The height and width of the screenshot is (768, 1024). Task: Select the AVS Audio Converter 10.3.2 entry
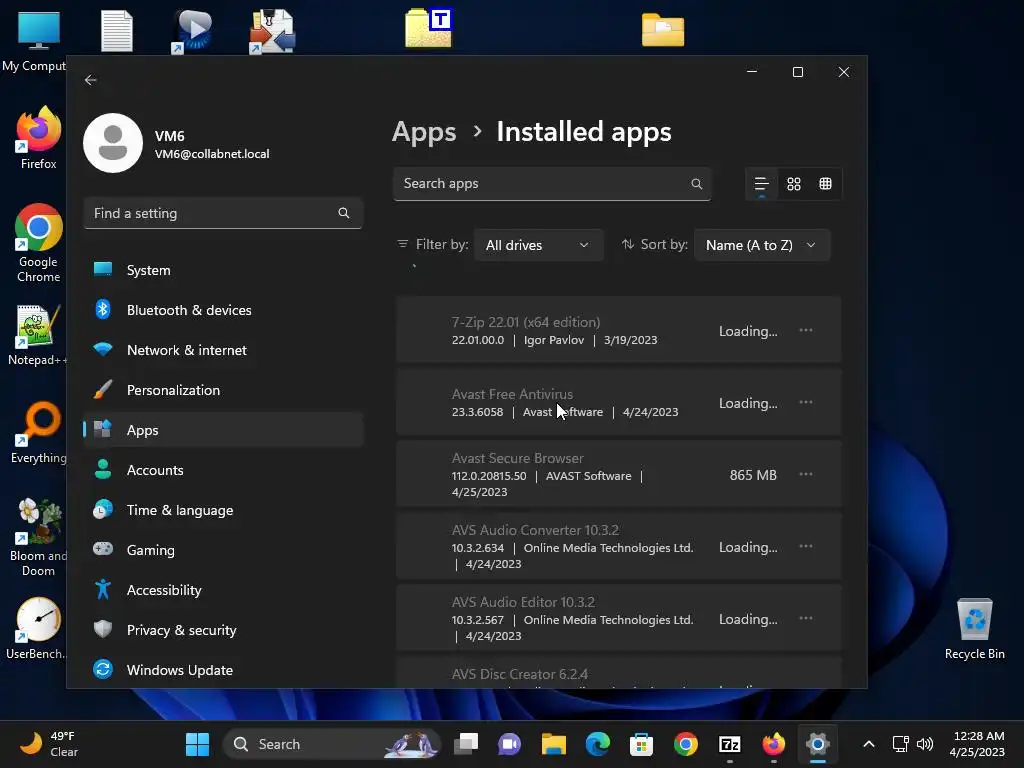pyautogui.click(x=618, y=545)
